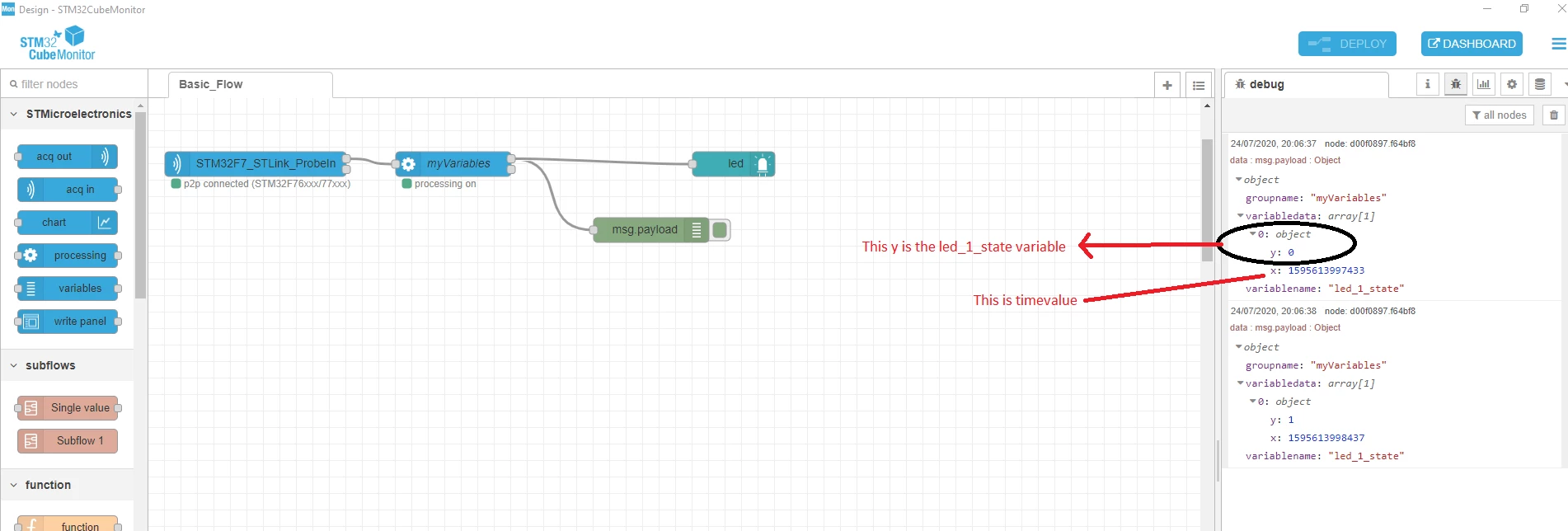Click the STM32CubeMonitor logo
The image size is (1568, 531).
click(x=58, y=43)
